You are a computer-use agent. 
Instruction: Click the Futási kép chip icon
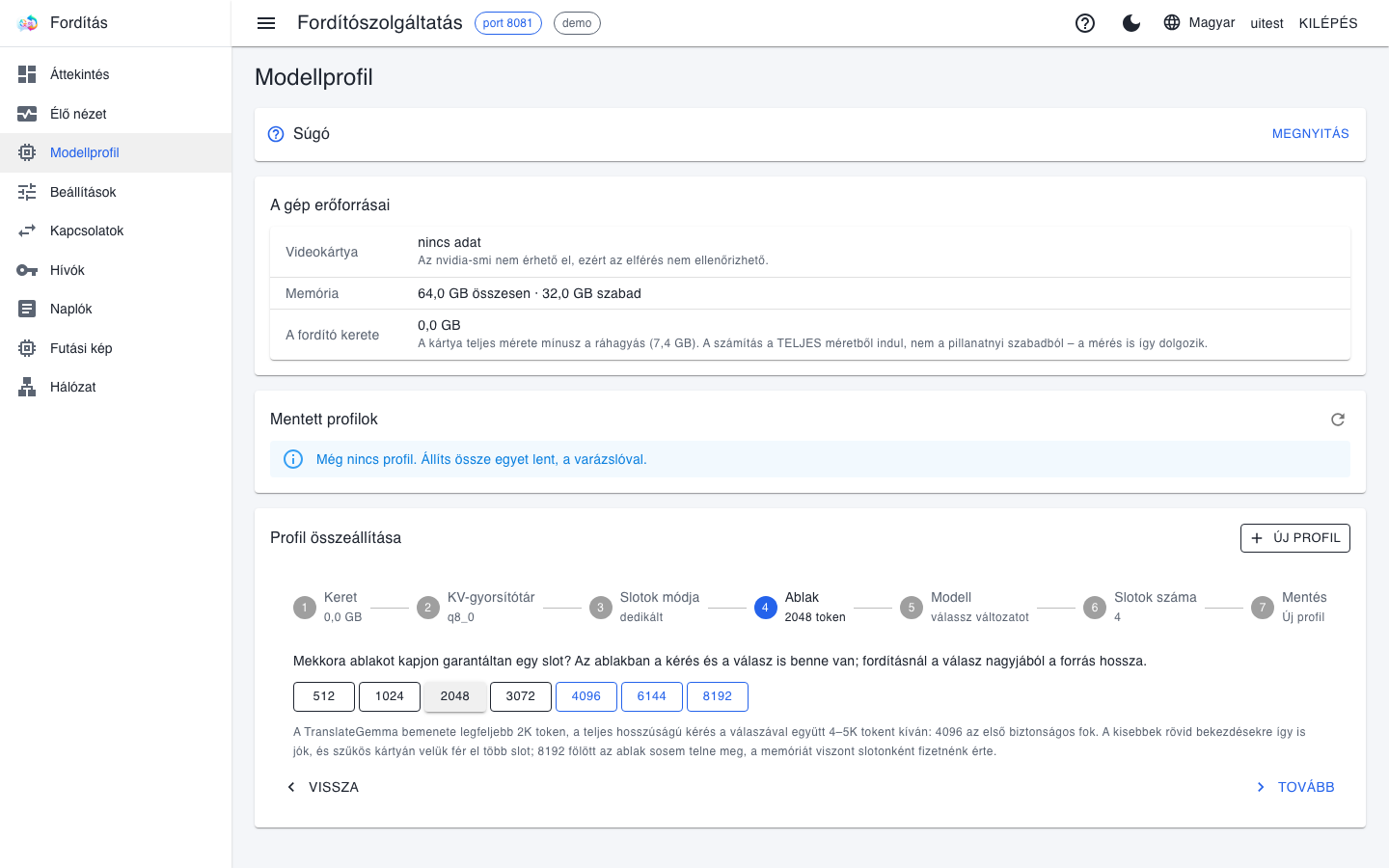coord(27,348)
